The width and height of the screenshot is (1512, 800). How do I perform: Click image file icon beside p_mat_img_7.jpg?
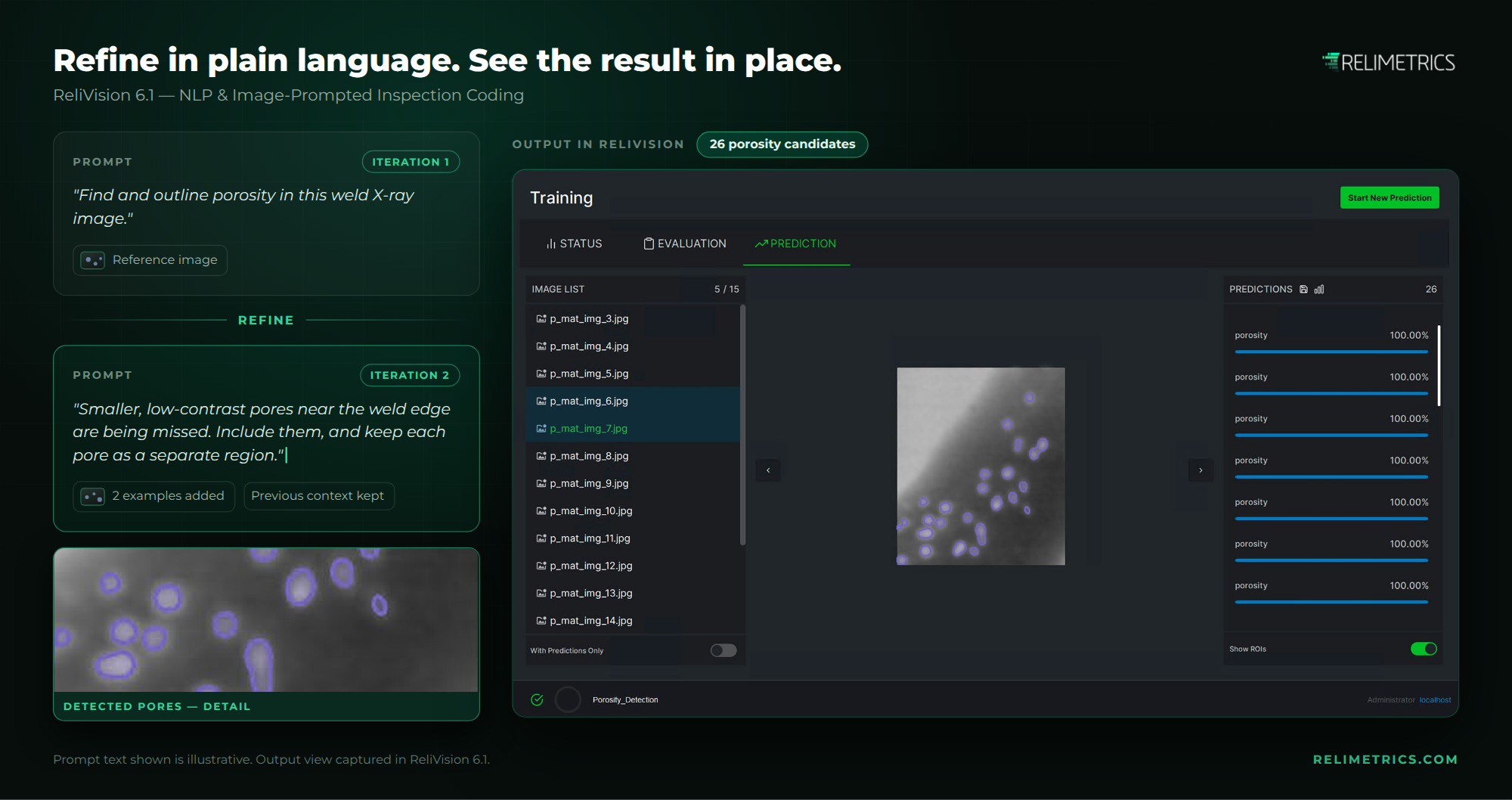pyautogui.click(x=541, y=429)
